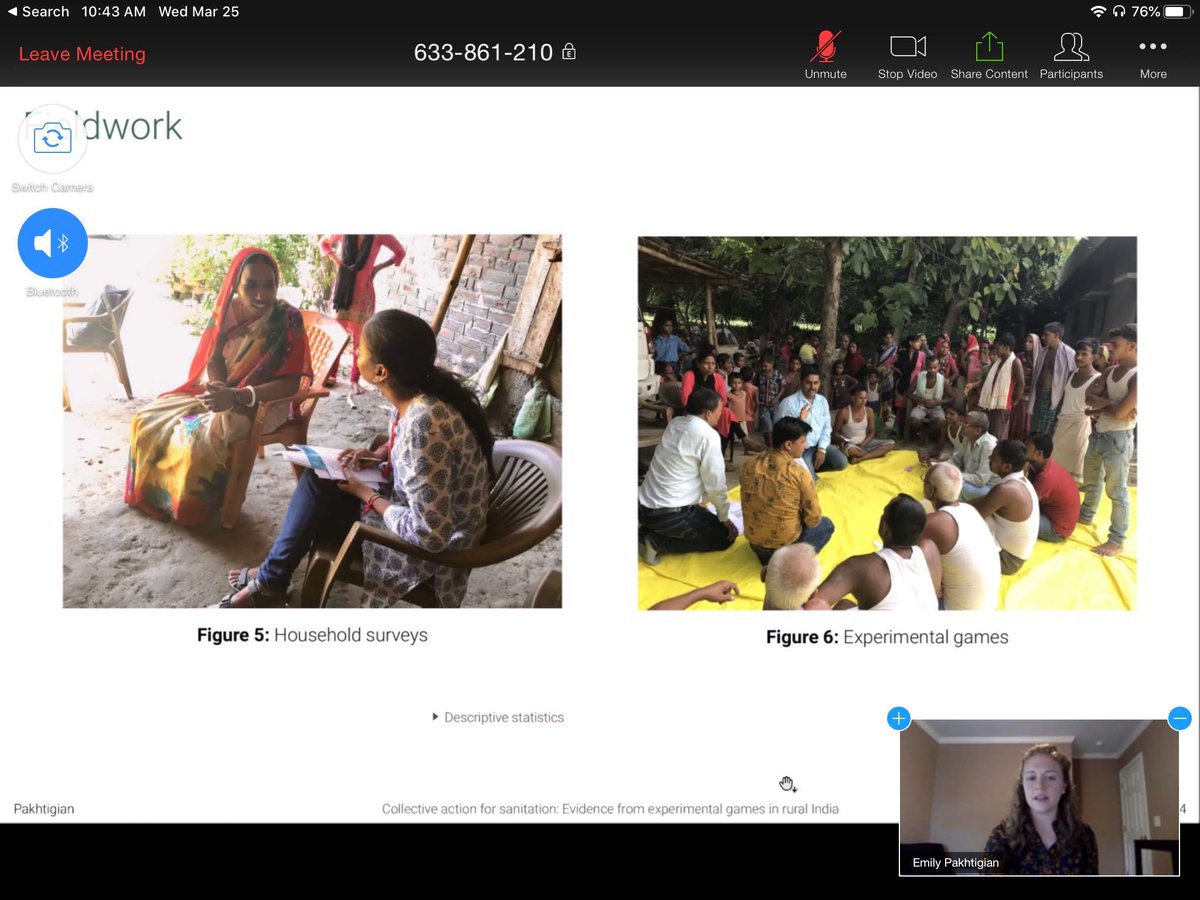Tap the Pakhtigian footer name
1200x900 pixels.
click(44, 808)
